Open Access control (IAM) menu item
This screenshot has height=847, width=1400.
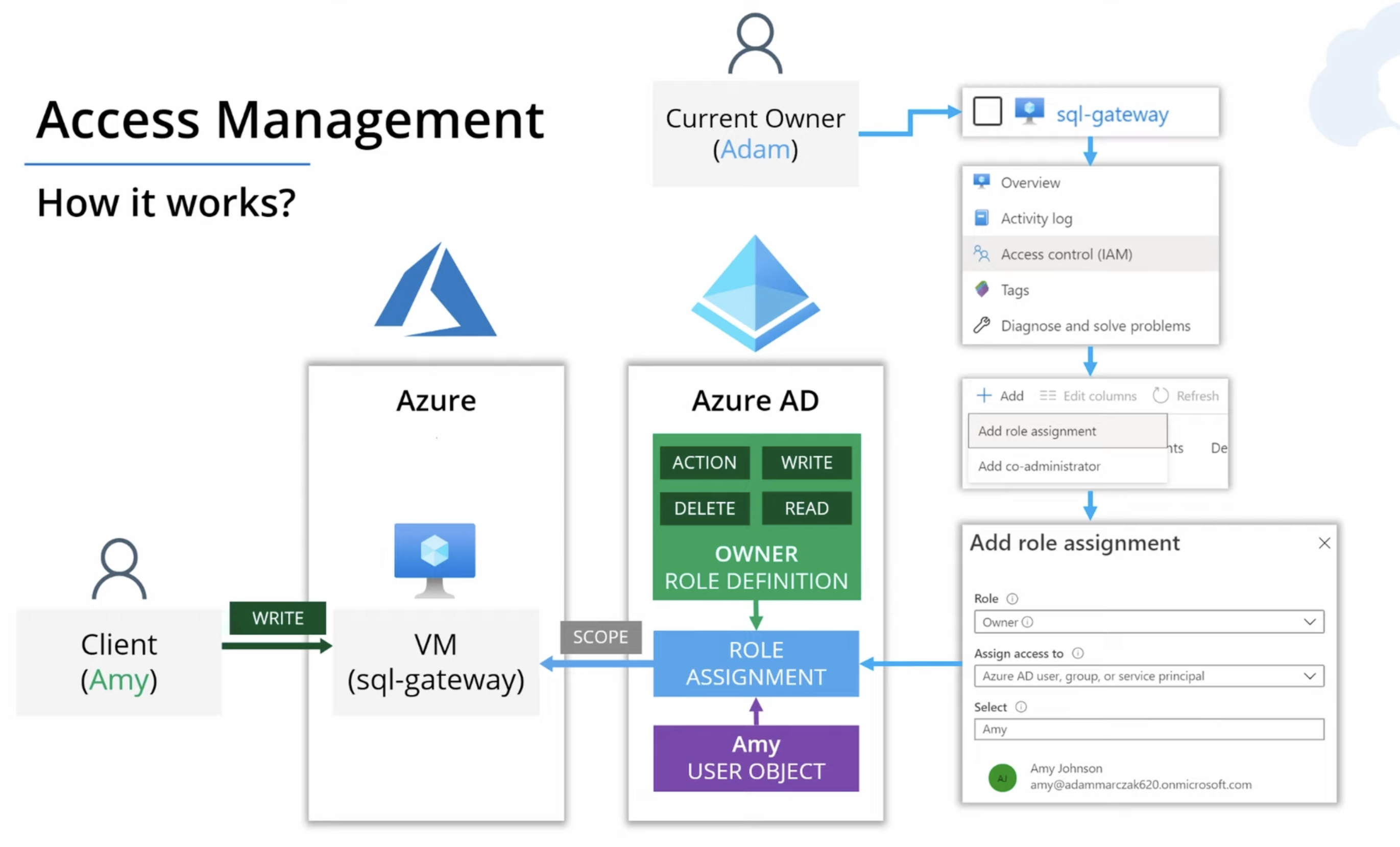coord(1091,254)
